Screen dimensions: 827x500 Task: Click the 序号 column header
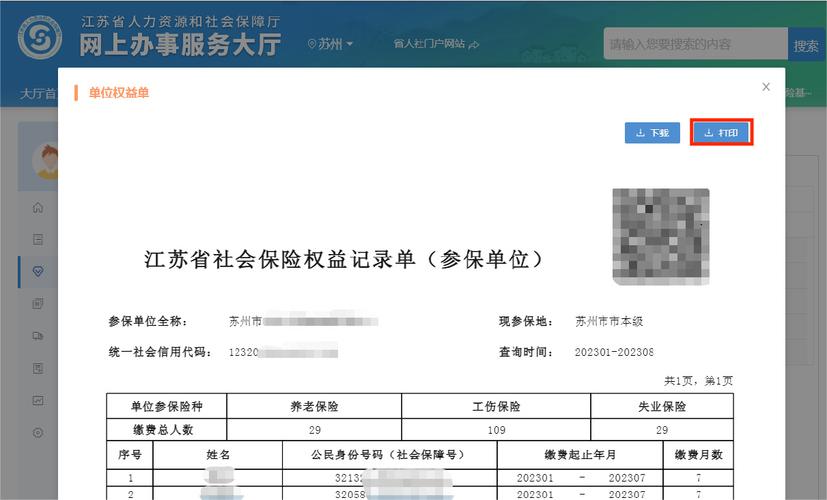pyautogui.click(x=130, y=455)
